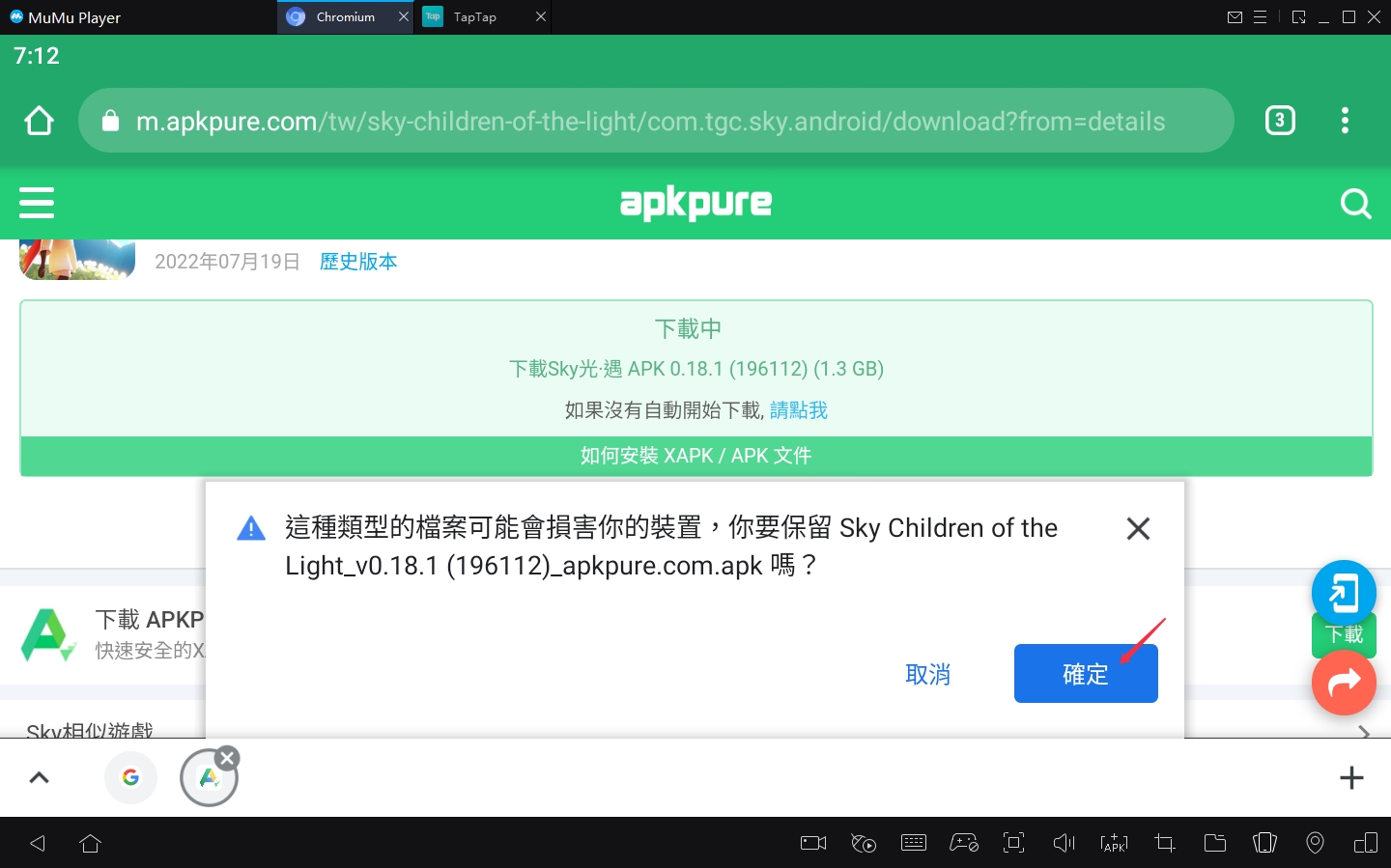Click the APKPure logo in promo banner

pyautogui.click(x=48, y=634)
